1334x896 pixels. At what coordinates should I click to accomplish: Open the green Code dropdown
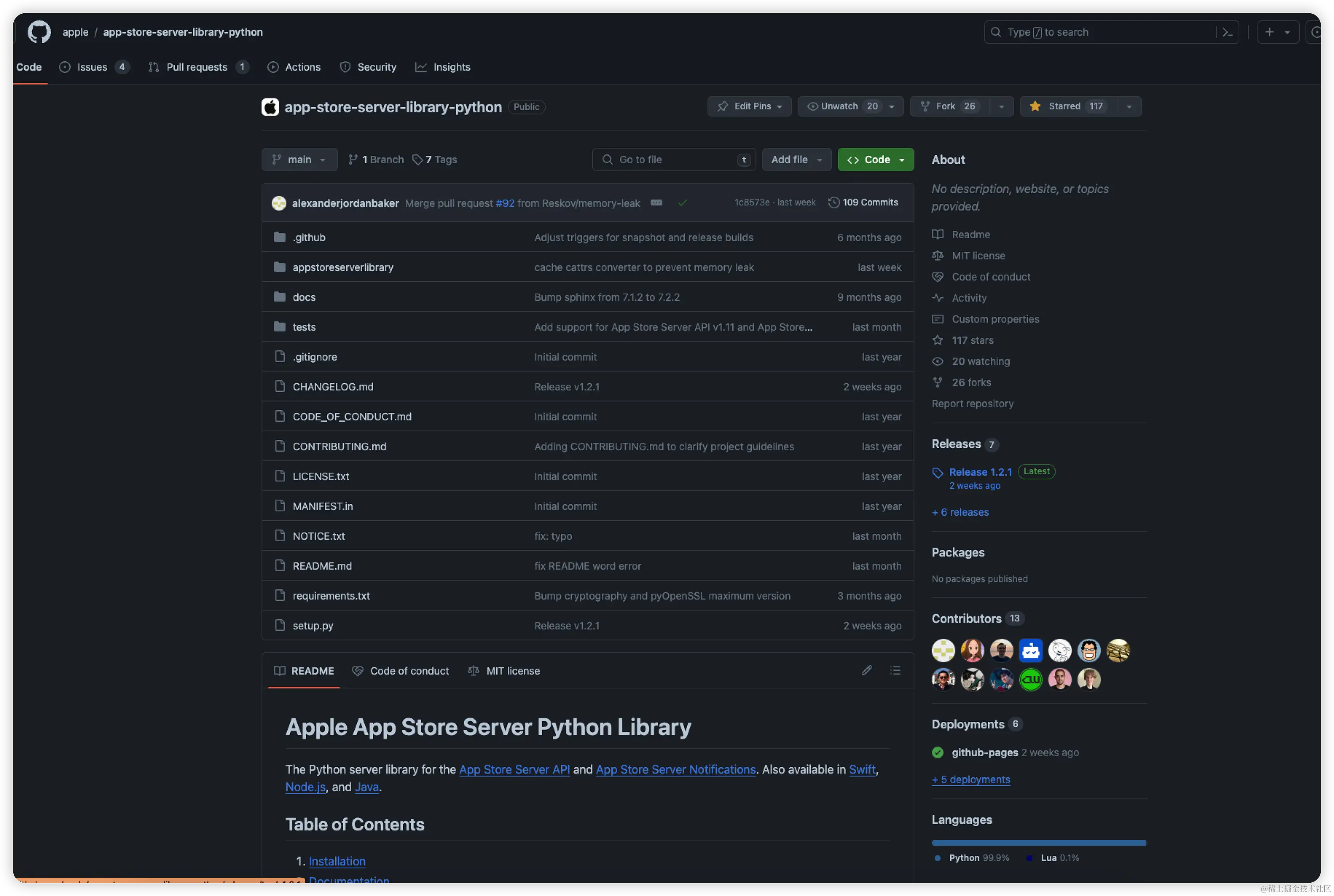click(x=876, y=159)
